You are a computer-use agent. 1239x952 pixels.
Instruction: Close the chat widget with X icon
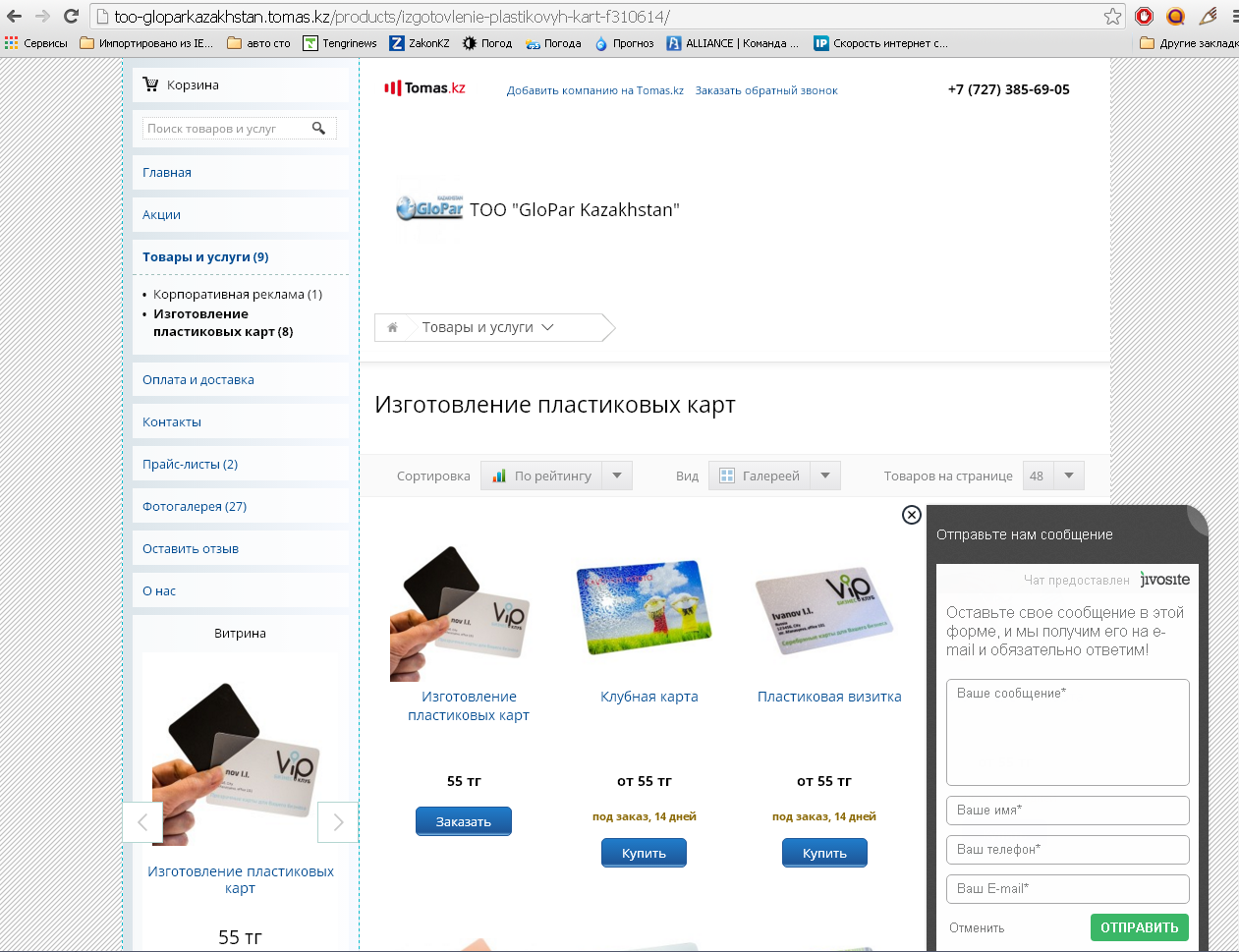(911, 515)
